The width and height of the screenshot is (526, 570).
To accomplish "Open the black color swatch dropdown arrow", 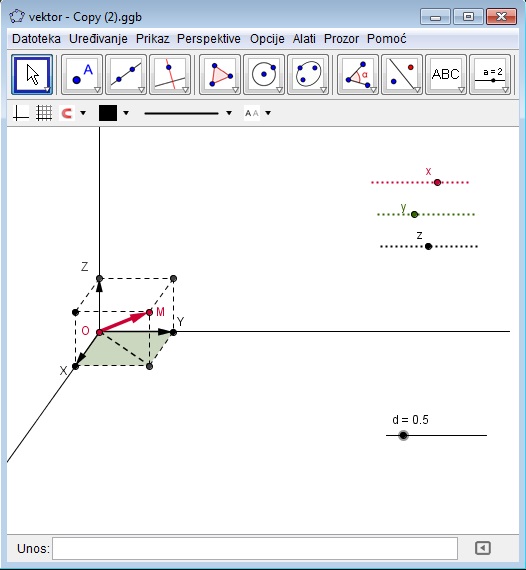I will [x=126, y=113].
